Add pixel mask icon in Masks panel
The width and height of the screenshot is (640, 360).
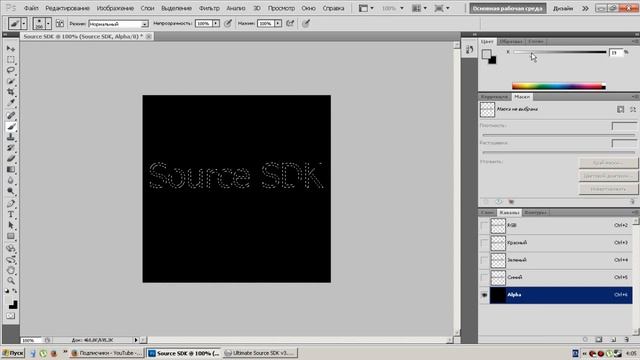pyautogui.click(x=620, y=109)
